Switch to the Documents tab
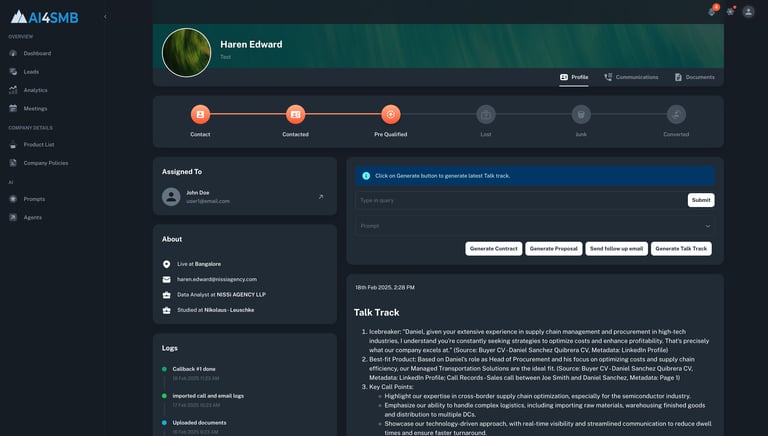Image resolution: width=768 pixels, height=436 pixels. click(x=695, y=77)
